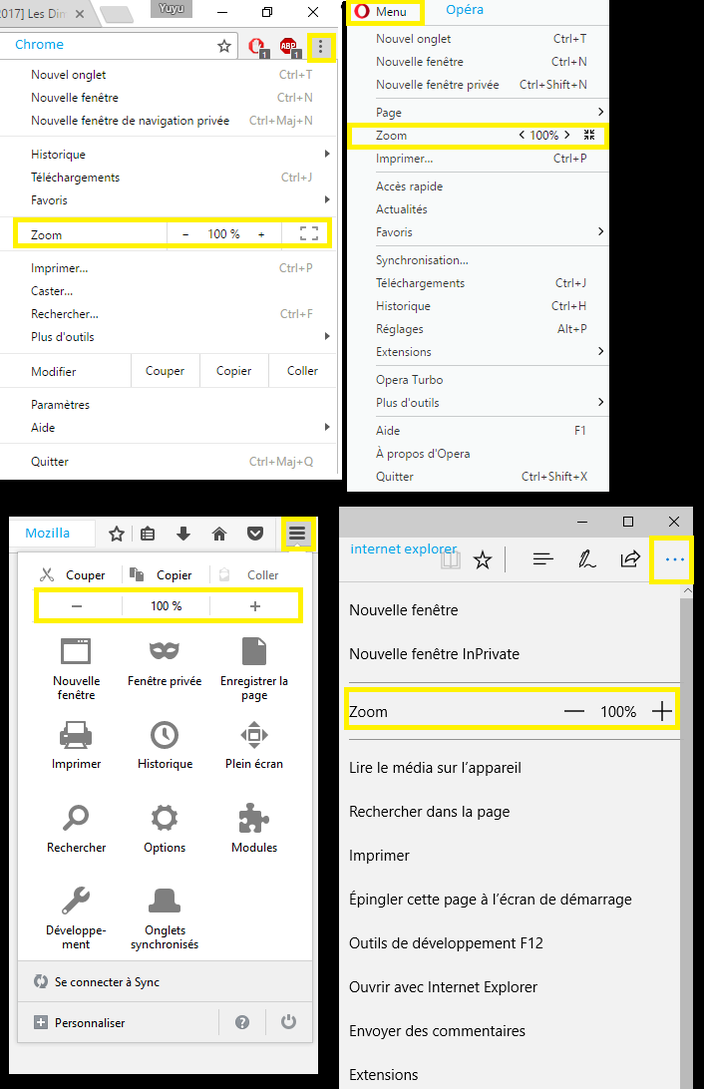Choose Caster... in Chrome menu
Image resolution: width=704 pixels, height=1089 pixels.
click(51, 291)
